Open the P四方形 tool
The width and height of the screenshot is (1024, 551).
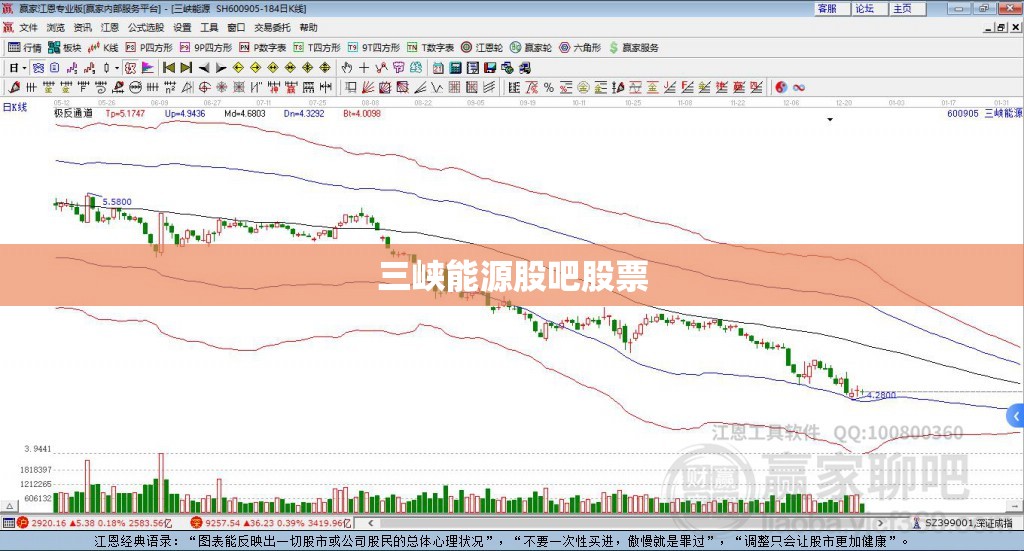point(149,48)
